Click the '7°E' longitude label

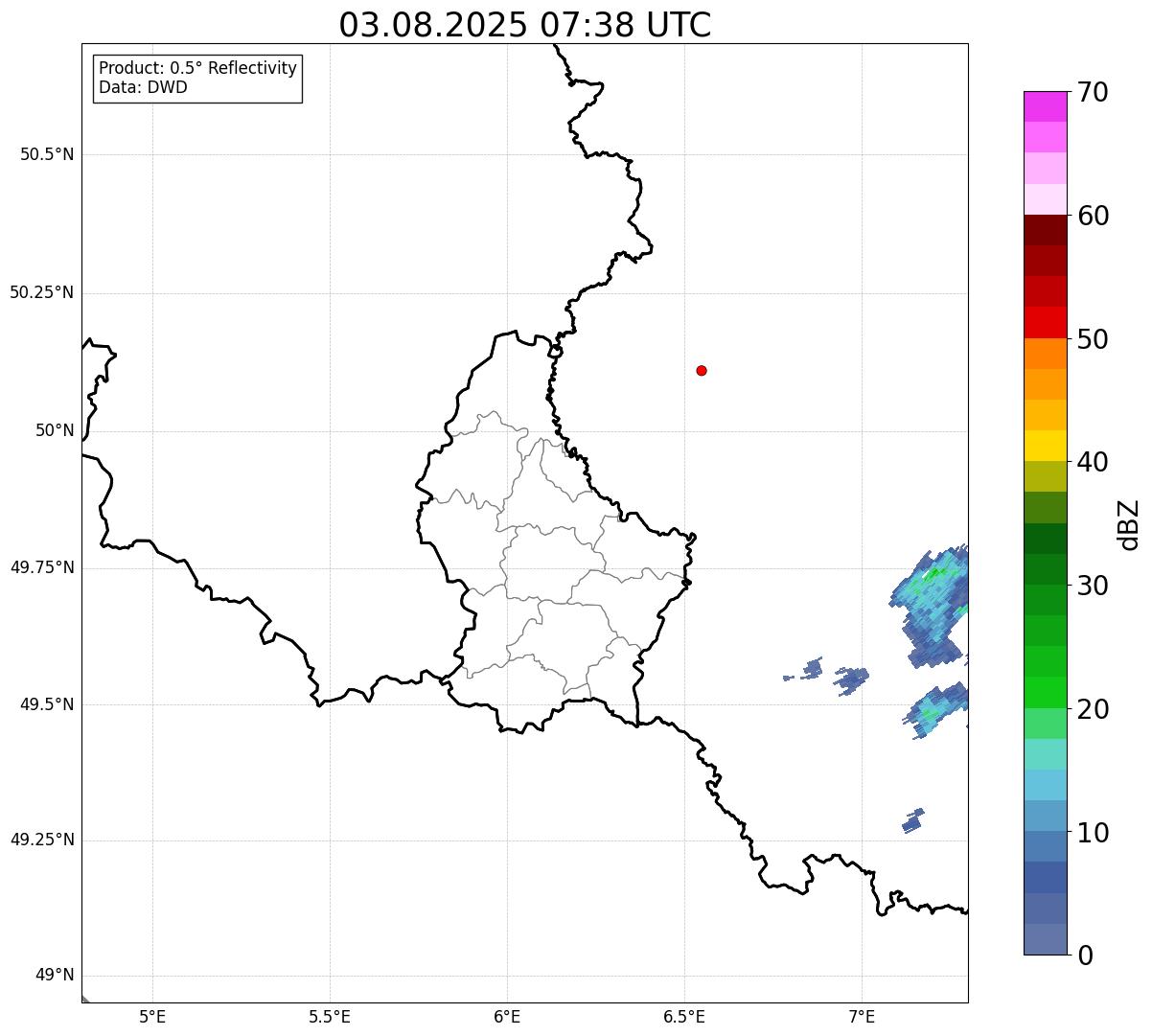coord(862,1016)
